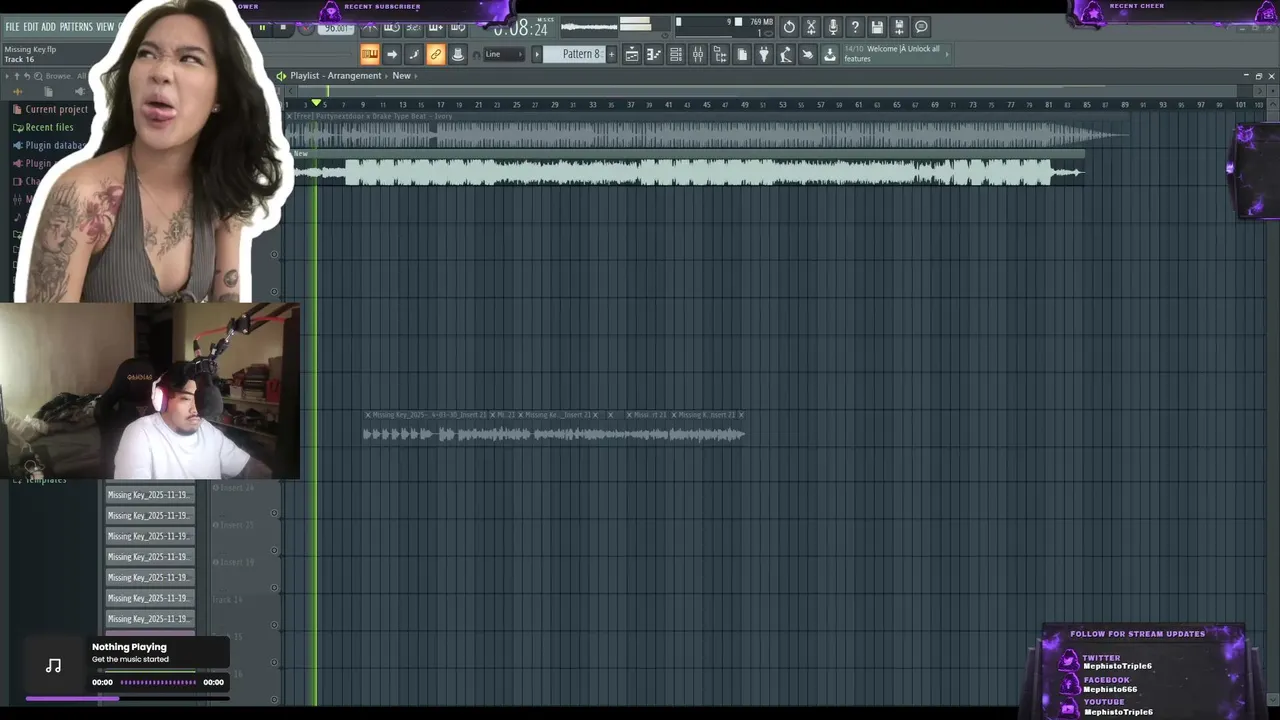This screenshot has width=1280, height=720.
Task: Open the FILE menu
Action: click(13, 27)
